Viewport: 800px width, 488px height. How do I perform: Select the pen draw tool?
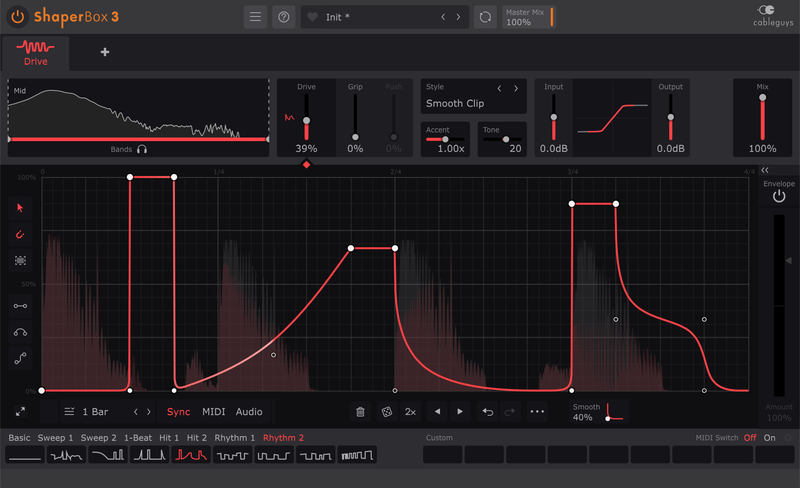pos(20,234)
